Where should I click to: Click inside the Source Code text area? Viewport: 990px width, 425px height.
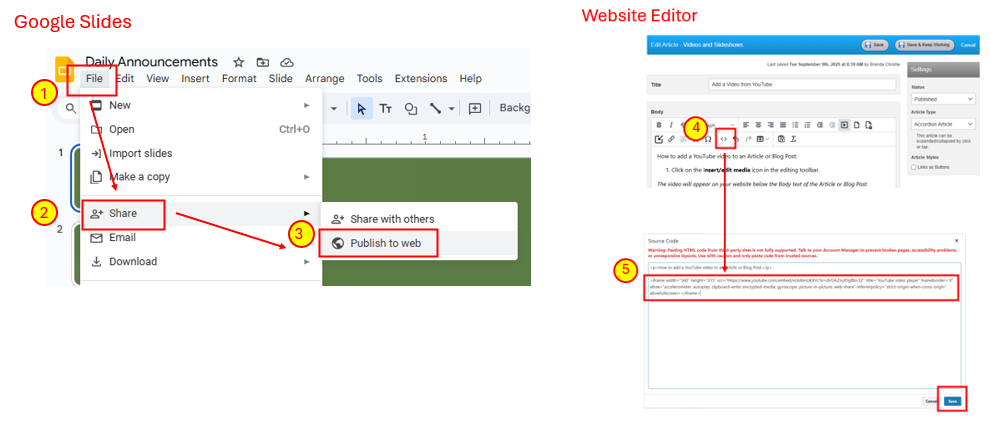click(x=804, y=326)
